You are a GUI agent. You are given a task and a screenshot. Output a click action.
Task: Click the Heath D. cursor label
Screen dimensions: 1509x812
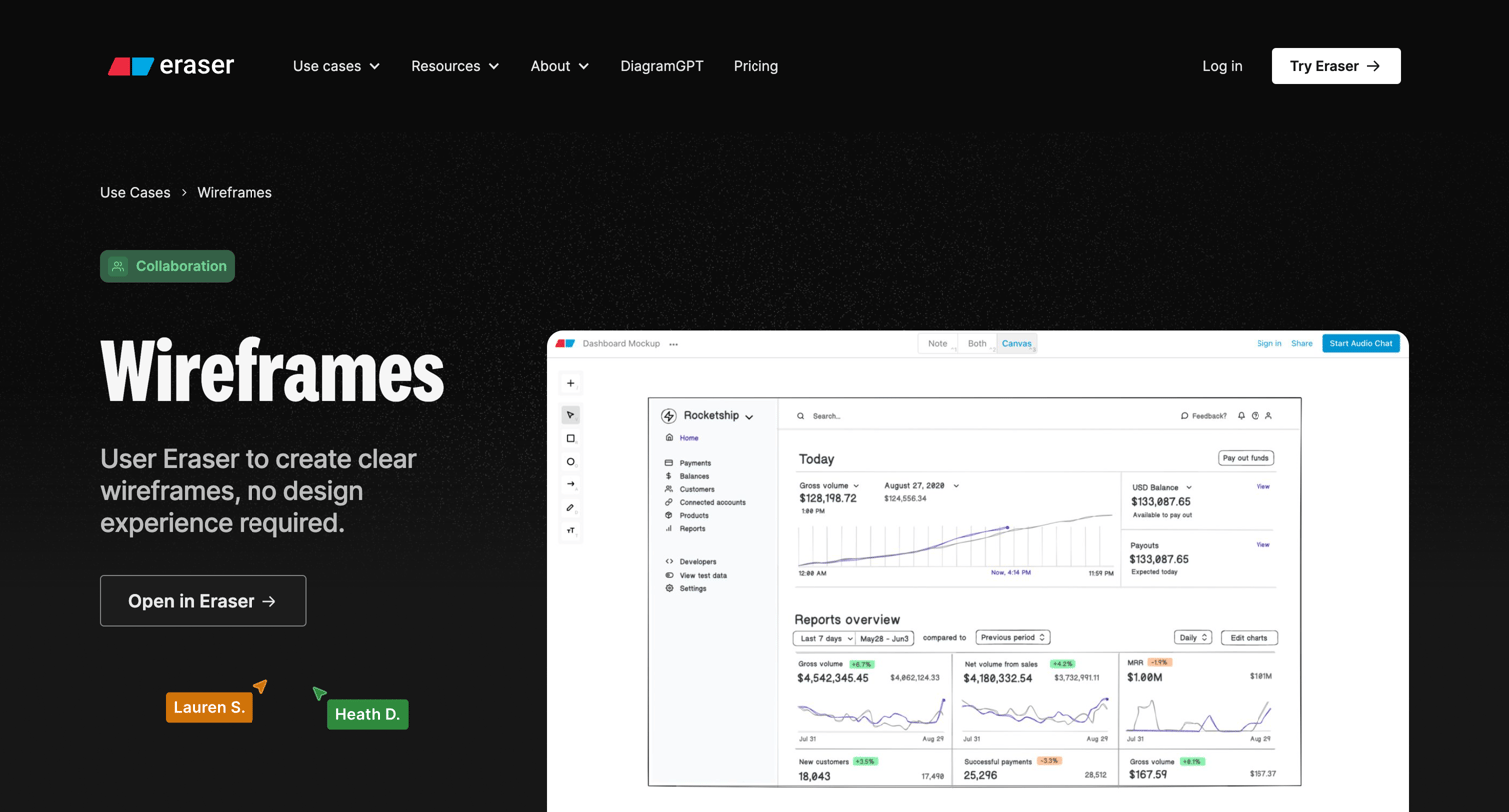(x=367, y=714)
